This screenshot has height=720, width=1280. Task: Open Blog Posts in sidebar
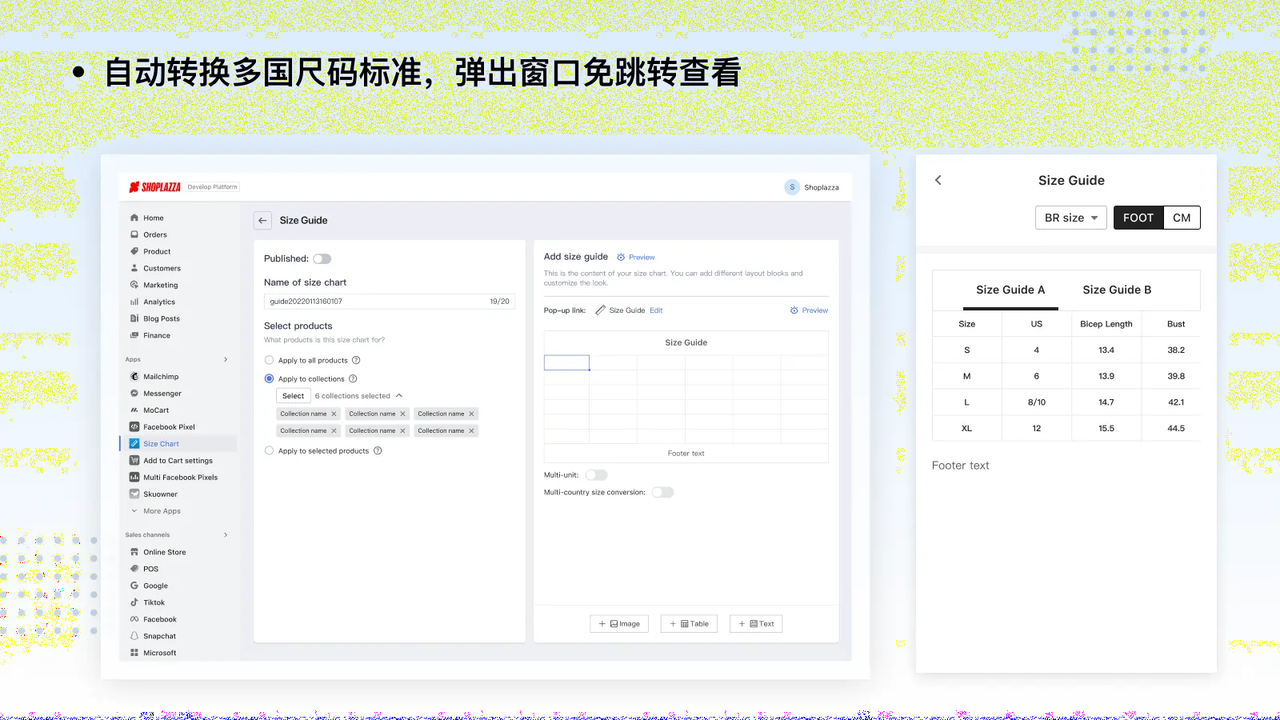coord(161,319)
